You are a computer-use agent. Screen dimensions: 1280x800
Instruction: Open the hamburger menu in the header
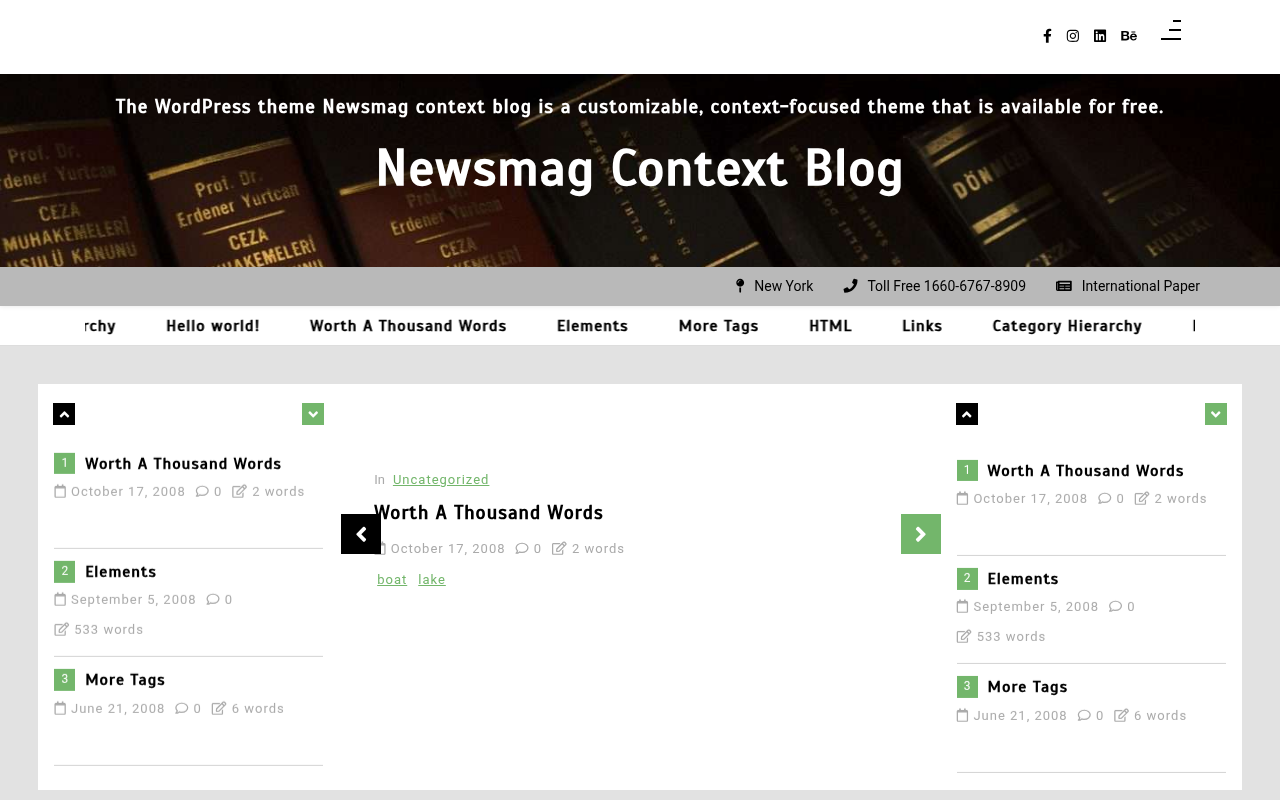coord(1171,30)
